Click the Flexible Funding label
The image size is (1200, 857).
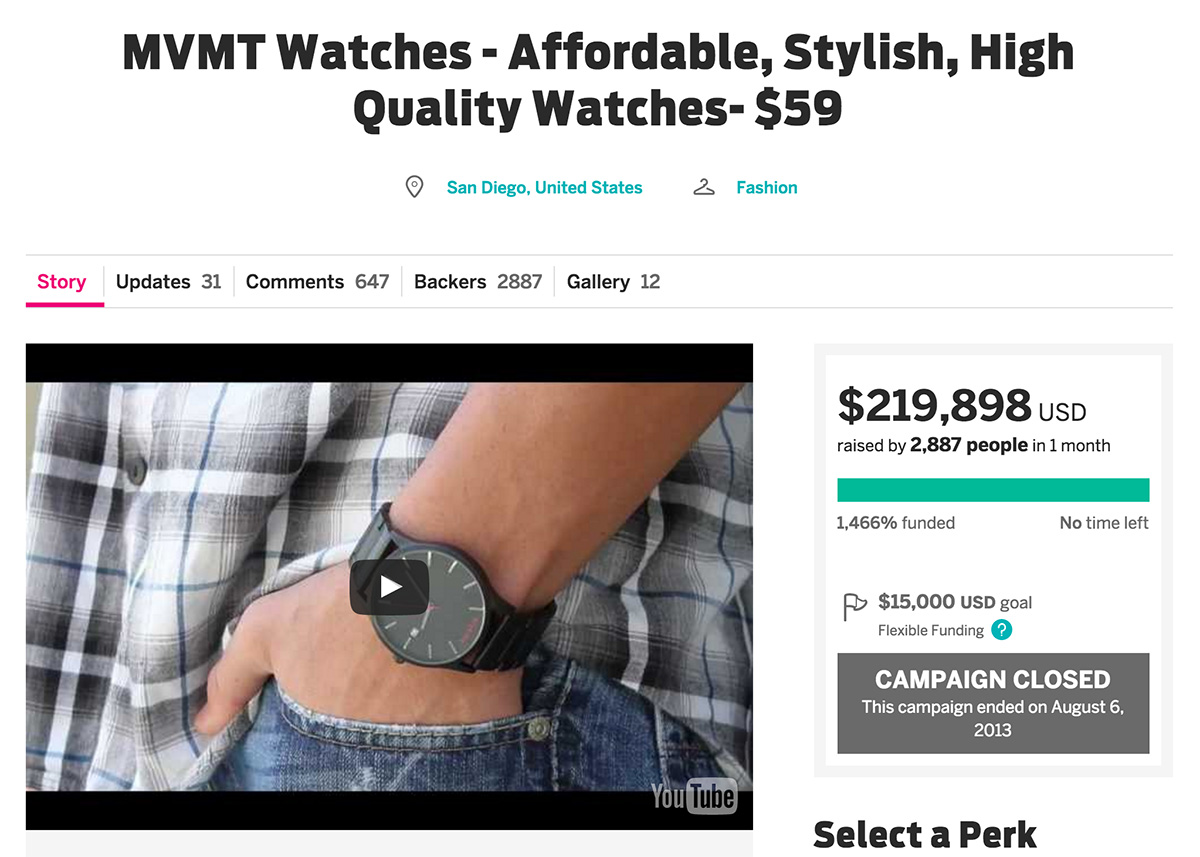931,631
